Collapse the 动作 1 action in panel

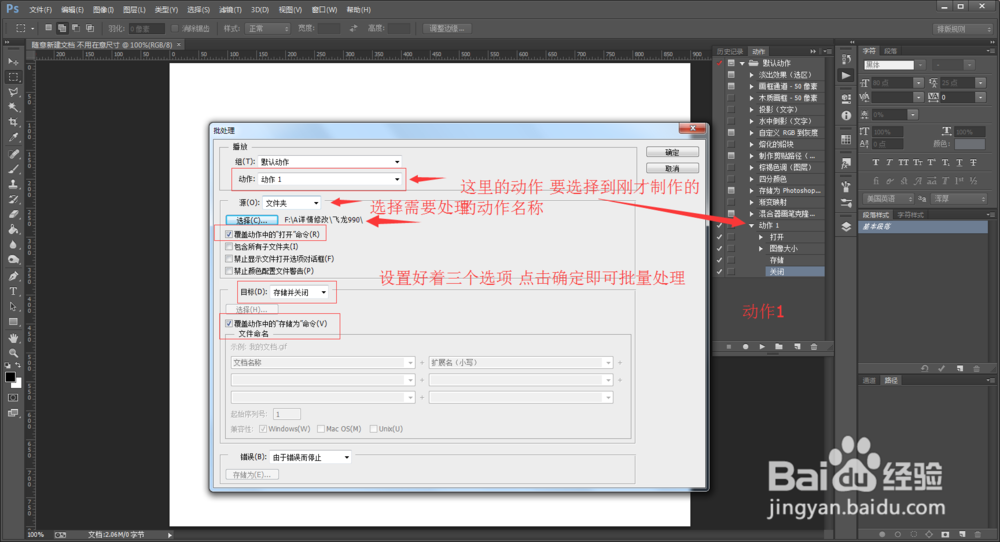pyautogui.click(x=751, y=225)
